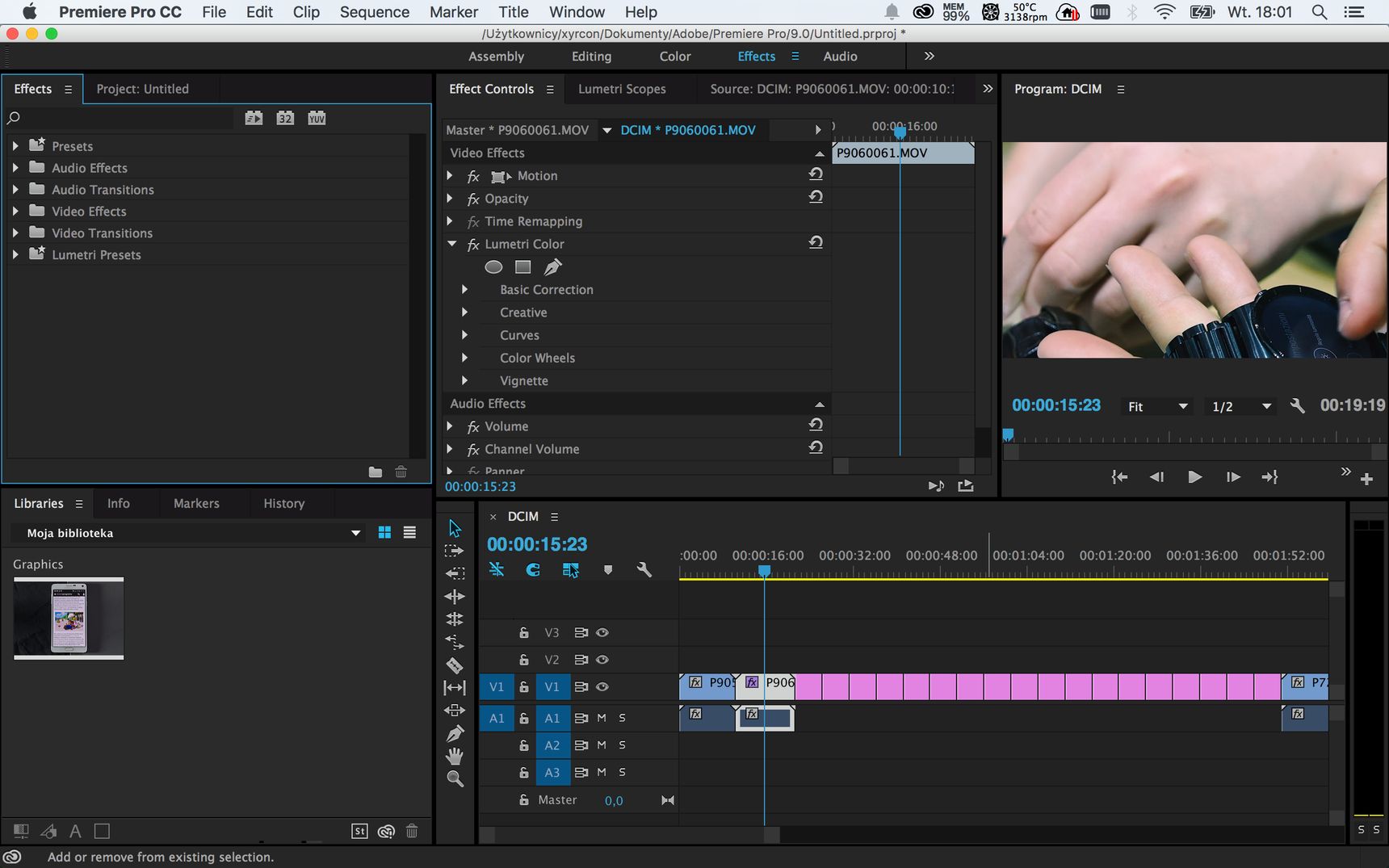The height and width of the screenshot is (868, 1389).
Task: Go to In point
Action: [x=1119, y=477]
